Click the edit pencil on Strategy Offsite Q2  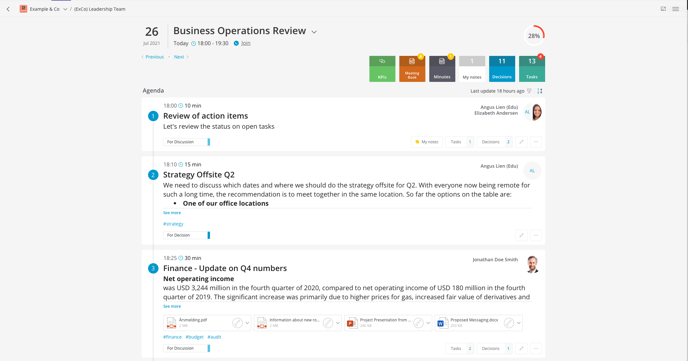(x=521, y=235)
